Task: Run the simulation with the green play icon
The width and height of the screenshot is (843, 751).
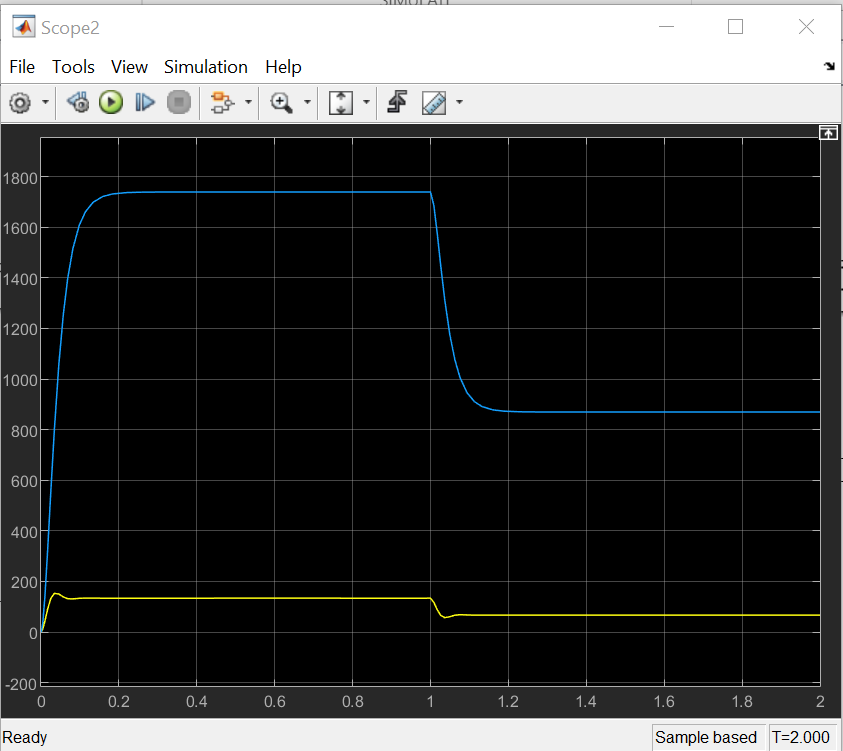Action: pos(111,102)
